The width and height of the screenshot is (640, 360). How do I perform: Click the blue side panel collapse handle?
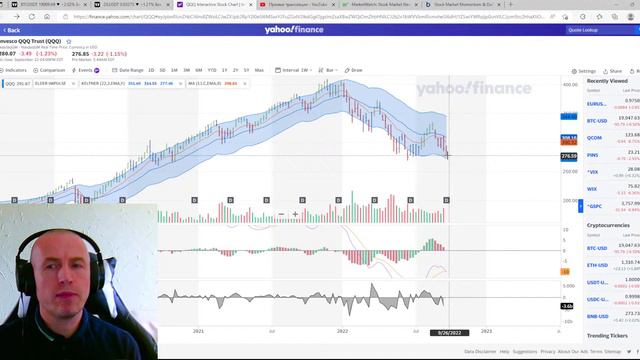[581, 206]
